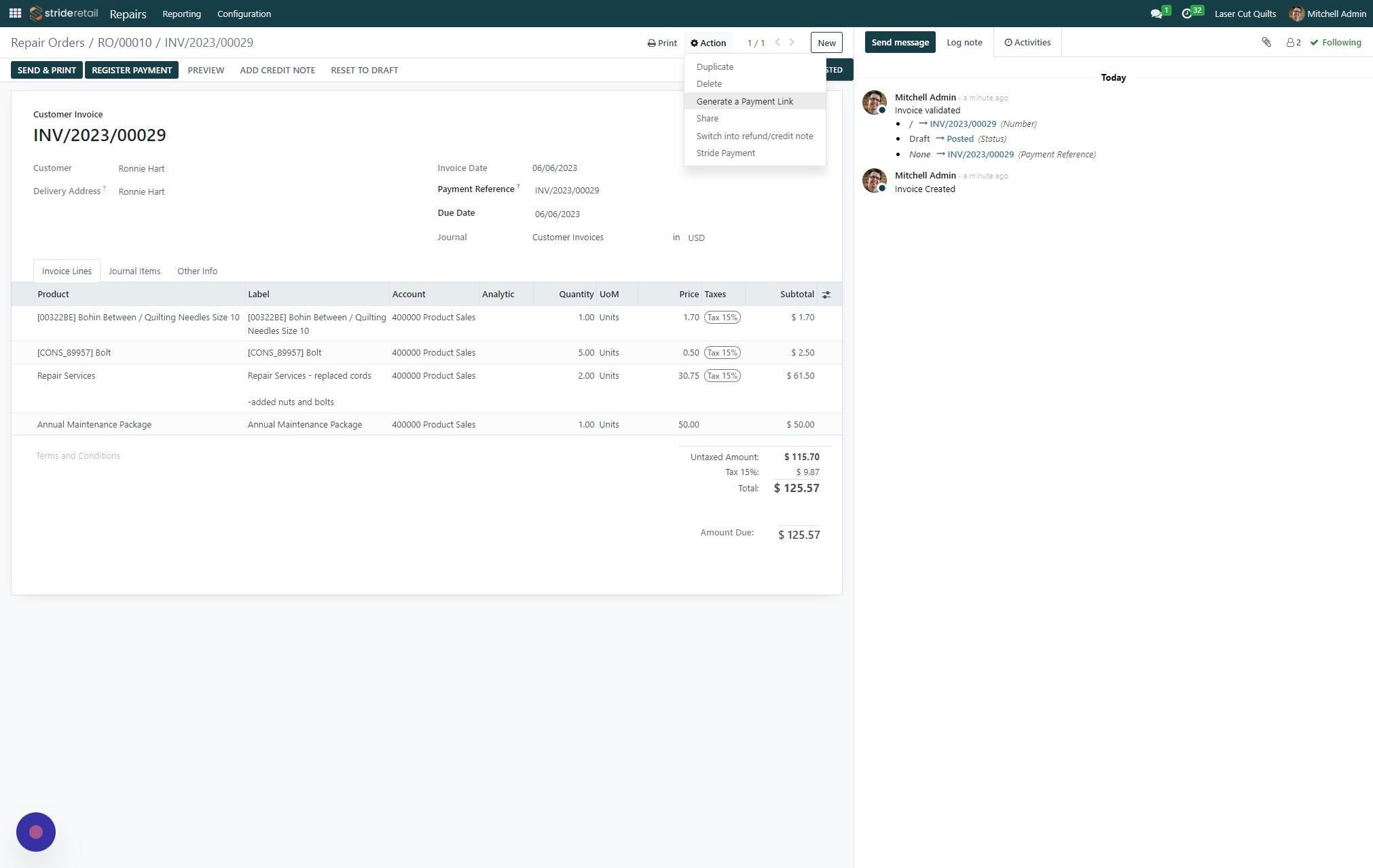Switch to Journal Items tab
1373x868 pixels.
(x=134, y=271)
